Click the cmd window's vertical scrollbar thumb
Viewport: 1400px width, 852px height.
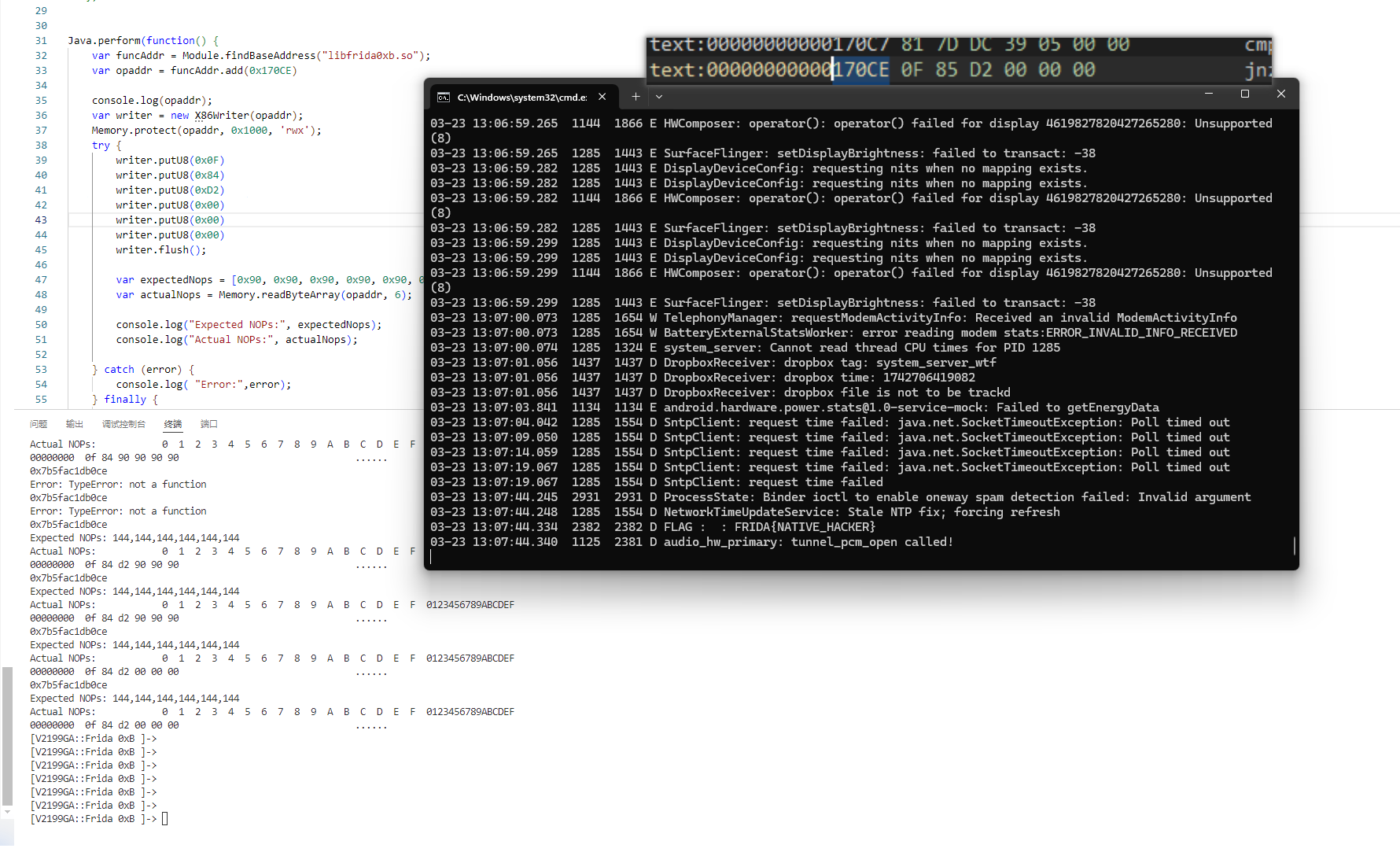pos(1294,546)
